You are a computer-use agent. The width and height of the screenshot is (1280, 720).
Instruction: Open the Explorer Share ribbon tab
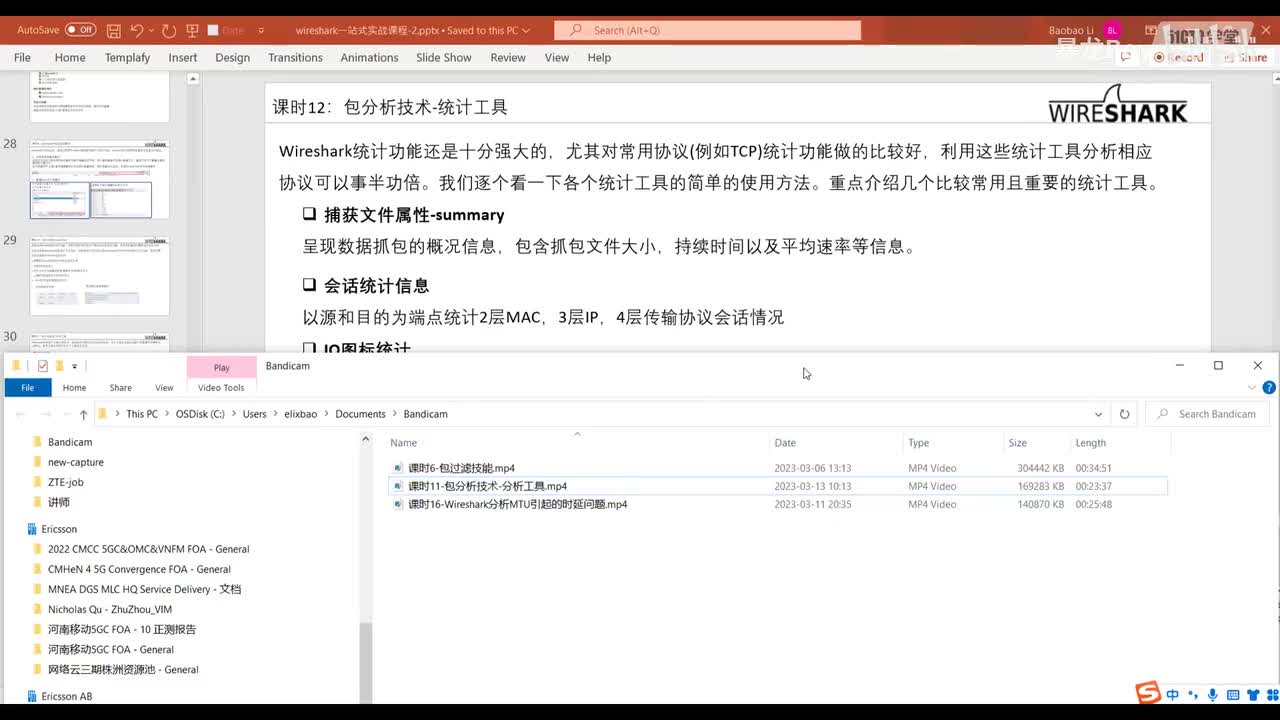pos(120,387)
